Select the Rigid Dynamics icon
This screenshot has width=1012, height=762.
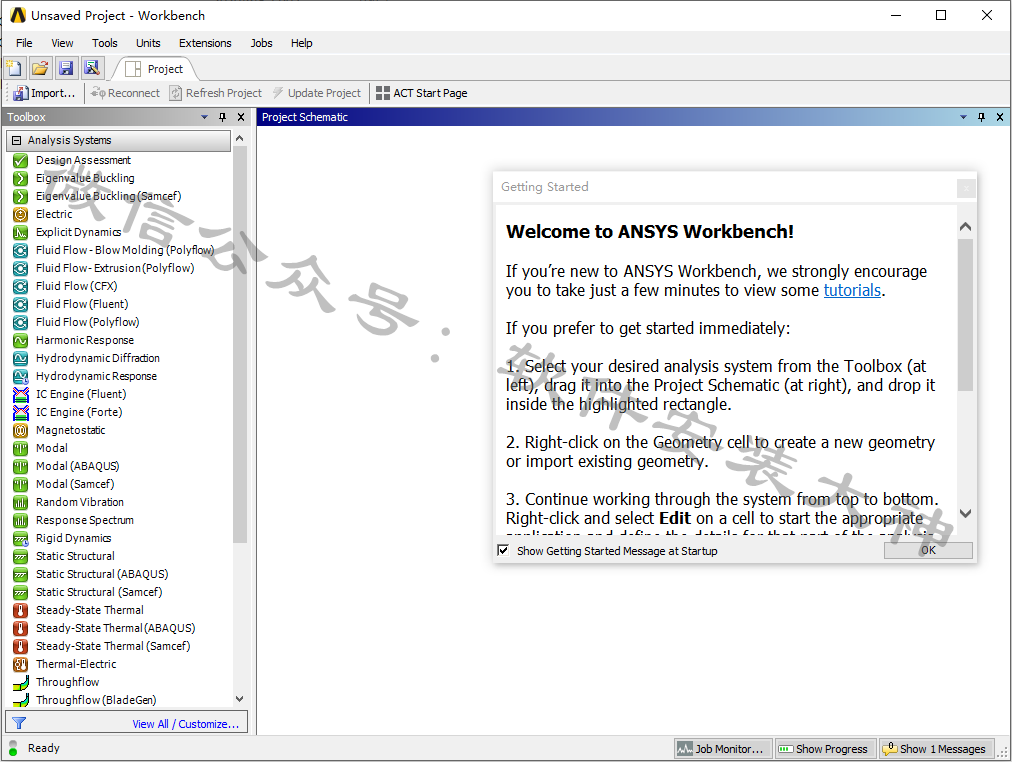pos(21,538)
